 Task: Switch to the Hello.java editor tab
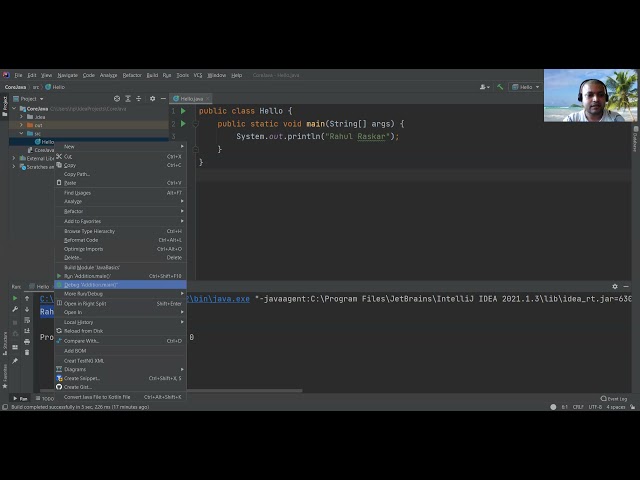(191, 99)
